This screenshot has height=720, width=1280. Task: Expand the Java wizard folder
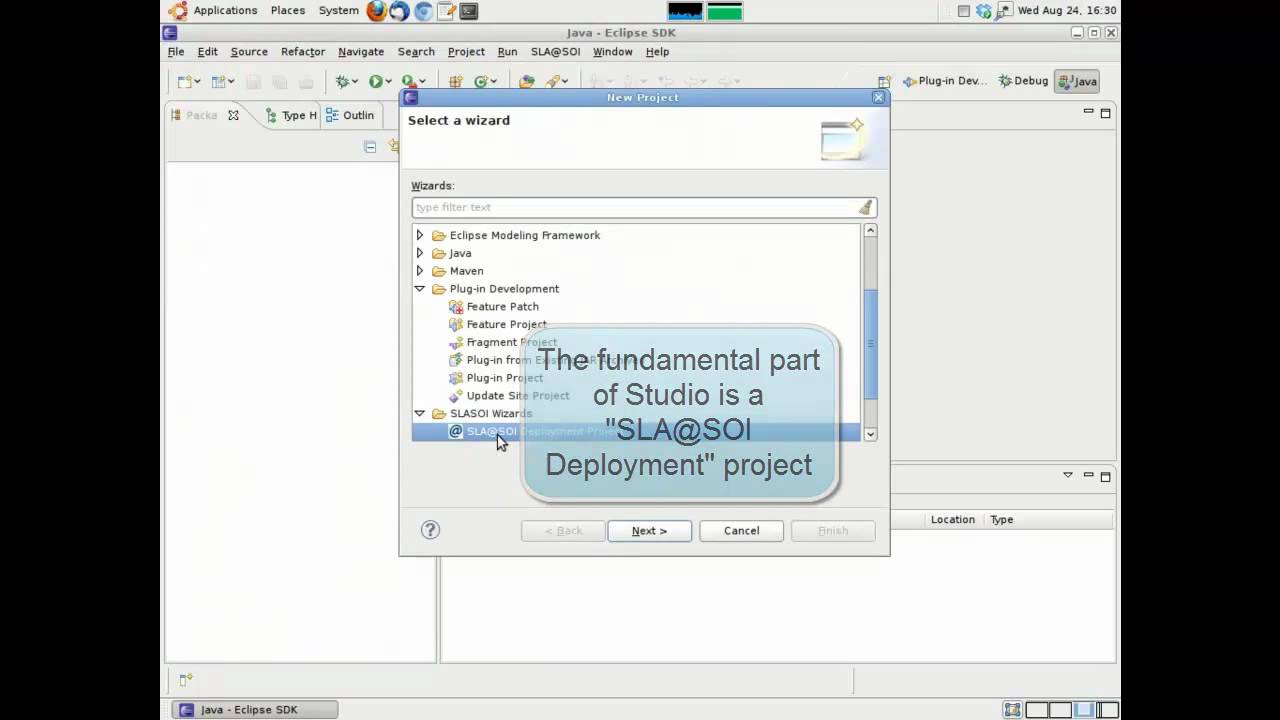tap(420, 253)
